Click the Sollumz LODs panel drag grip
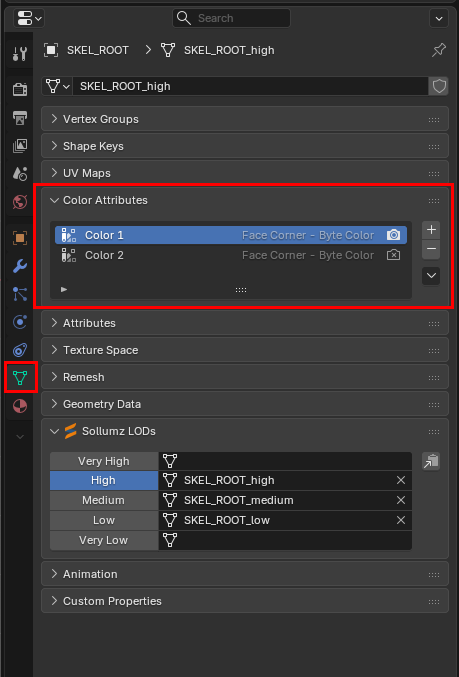The image size is (459, 677). pyautogui.click(x=434, y=432)
